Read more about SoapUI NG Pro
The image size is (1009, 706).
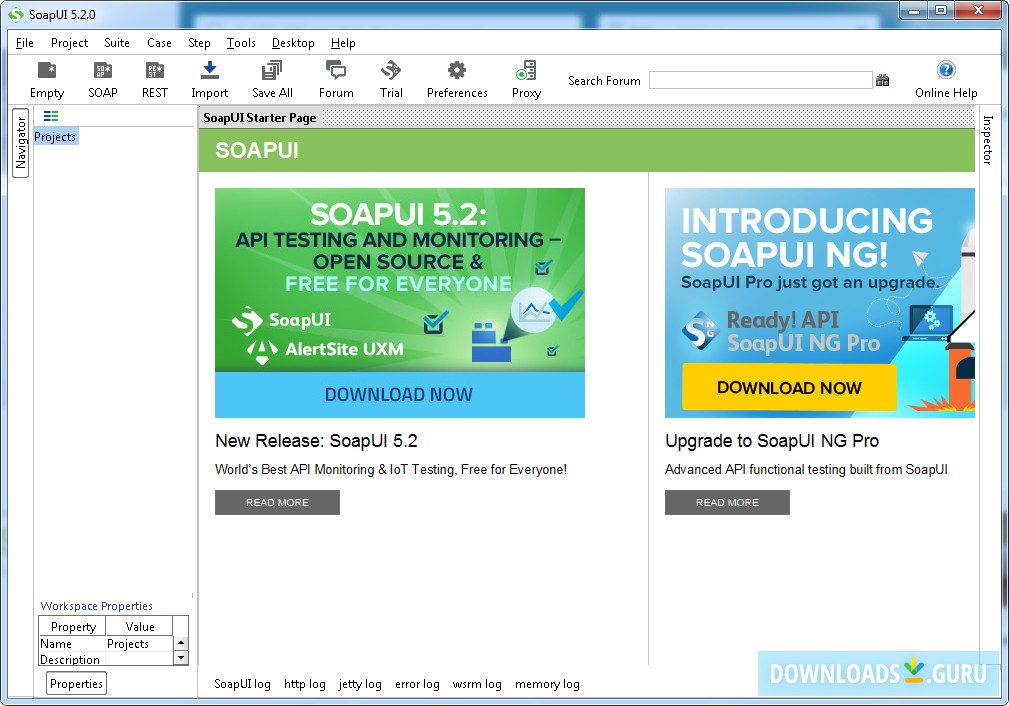[x=727, y=503]
